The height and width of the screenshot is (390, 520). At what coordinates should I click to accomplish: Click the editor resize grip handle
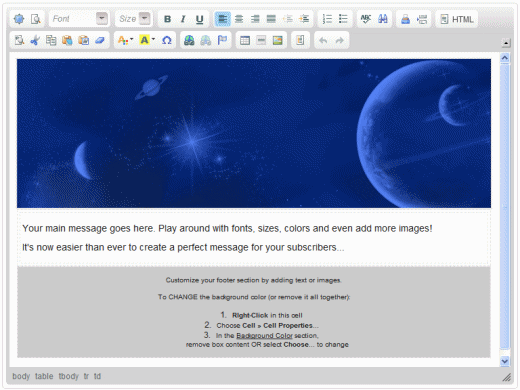tap(507, 377)
